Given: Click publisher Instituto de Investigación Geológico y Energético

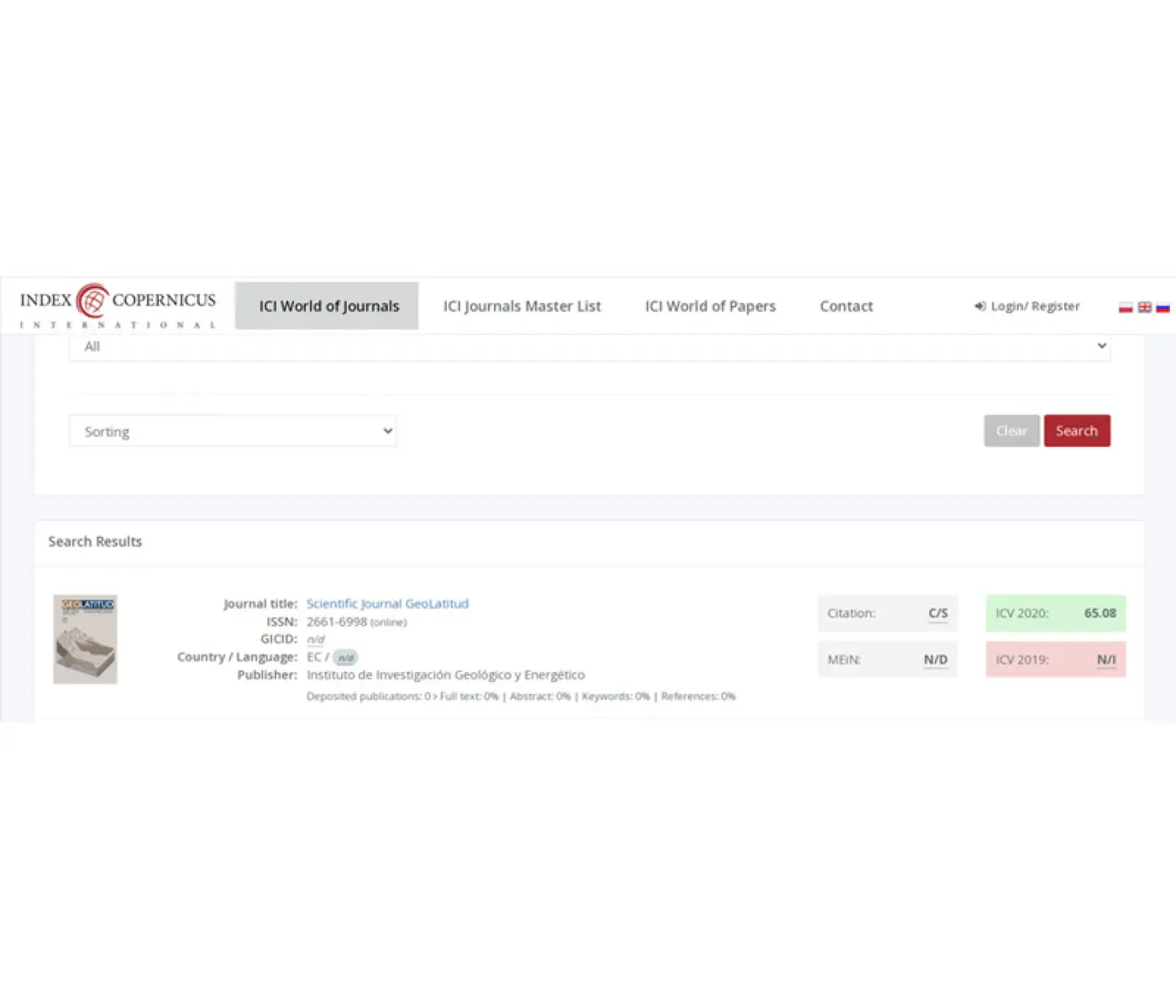Looking at the screenshot, I should (445, 675).
